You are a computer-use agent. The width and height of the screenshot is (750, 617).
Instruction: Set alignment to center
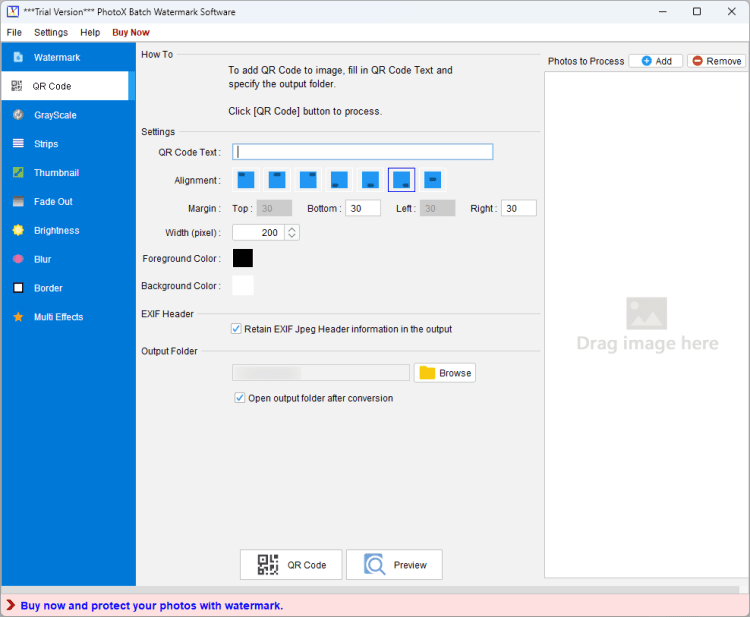click(432, 180)
